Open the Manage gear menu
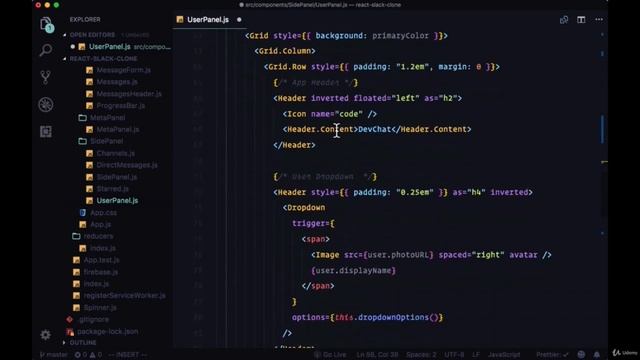The height and width of the screenshot is (360, 640). point(46,335)
